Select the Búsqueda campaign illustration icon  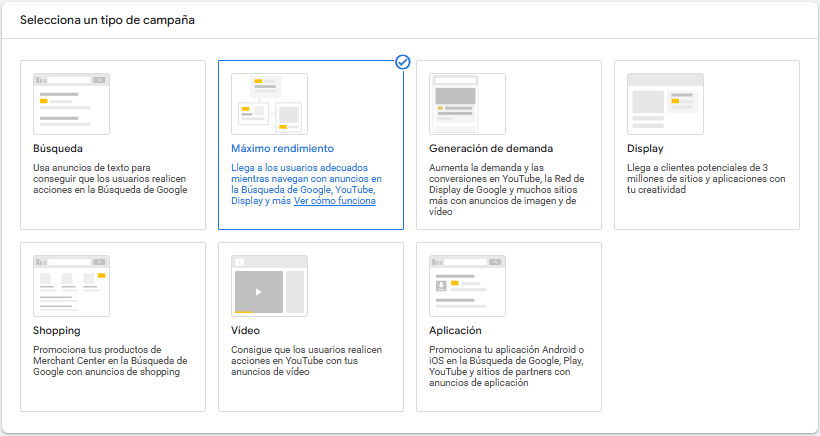pos(71,104)
